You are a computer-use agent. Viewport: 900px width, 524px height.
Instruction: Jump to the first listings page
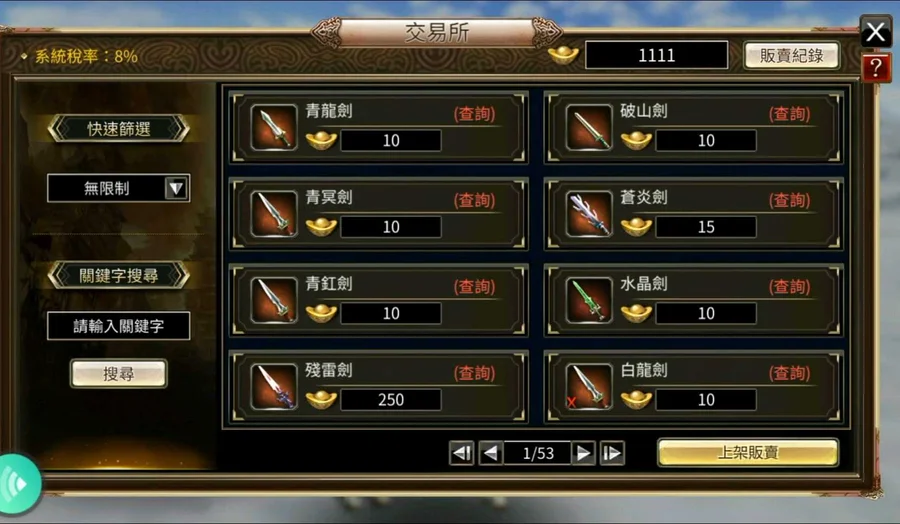[461, 453]
